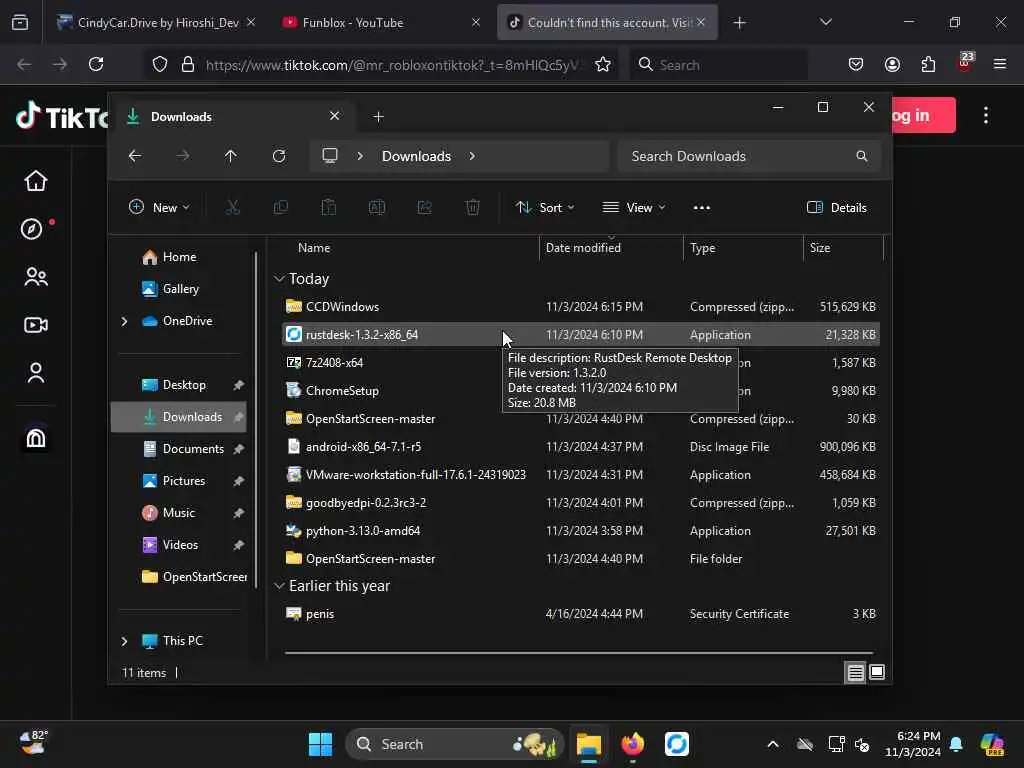Open Firefox extensions puzzle icon

pos(928,64)
